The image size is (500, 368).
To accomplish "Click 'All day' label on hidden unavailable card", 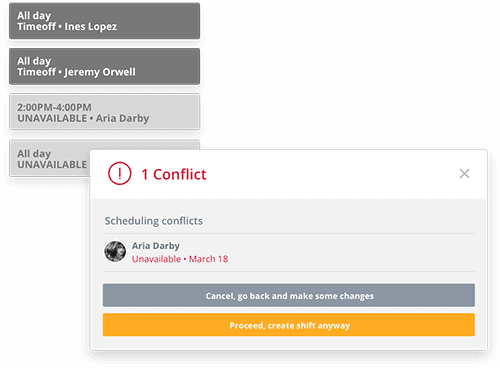I will tap(34, 154).
